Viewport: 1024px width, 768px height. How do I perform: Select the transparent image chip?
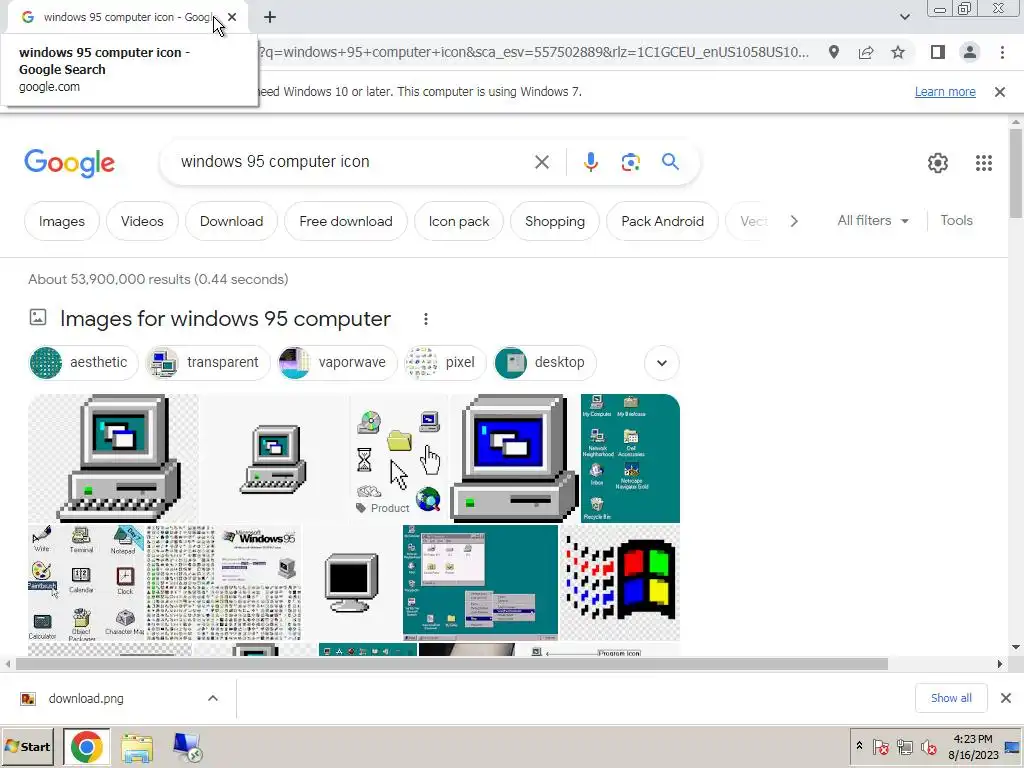click(x=207, y=362)
